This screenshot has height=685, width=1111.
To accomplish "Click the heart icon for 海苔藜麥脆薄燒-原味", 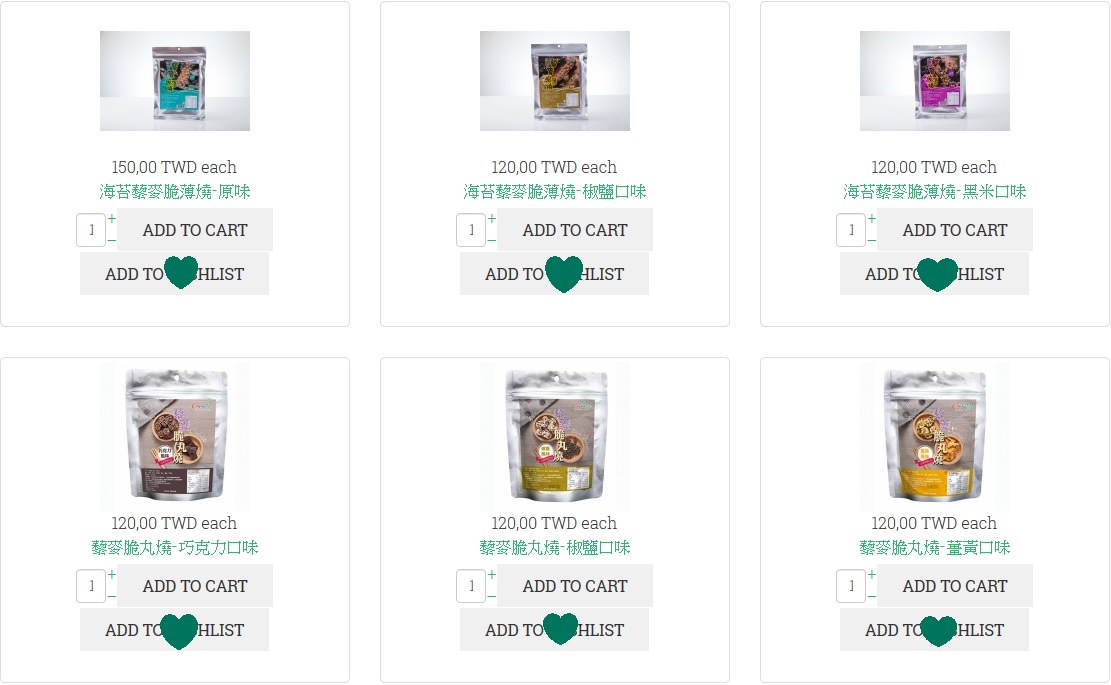I will 180,272.
